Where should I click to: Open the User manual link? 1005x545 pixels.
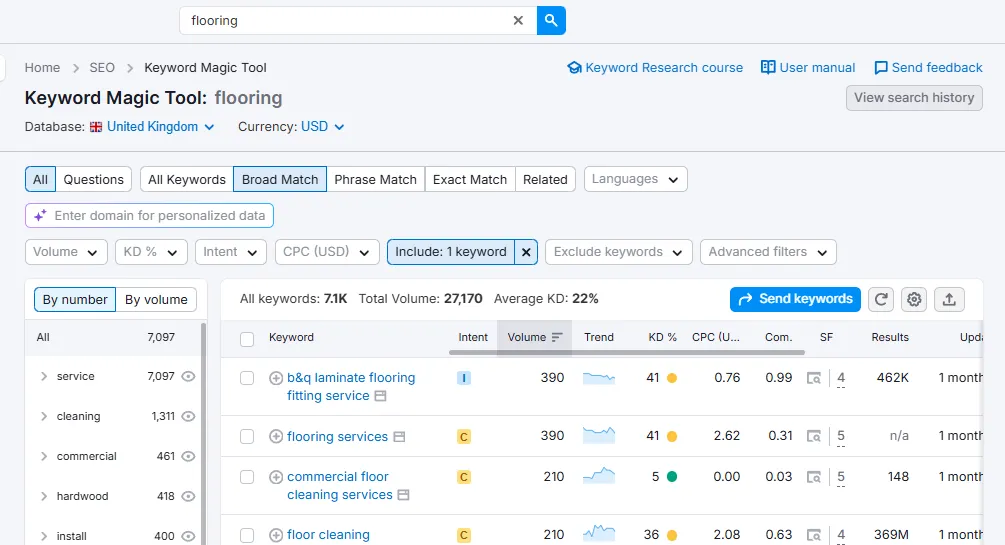[x=808, y=67]
